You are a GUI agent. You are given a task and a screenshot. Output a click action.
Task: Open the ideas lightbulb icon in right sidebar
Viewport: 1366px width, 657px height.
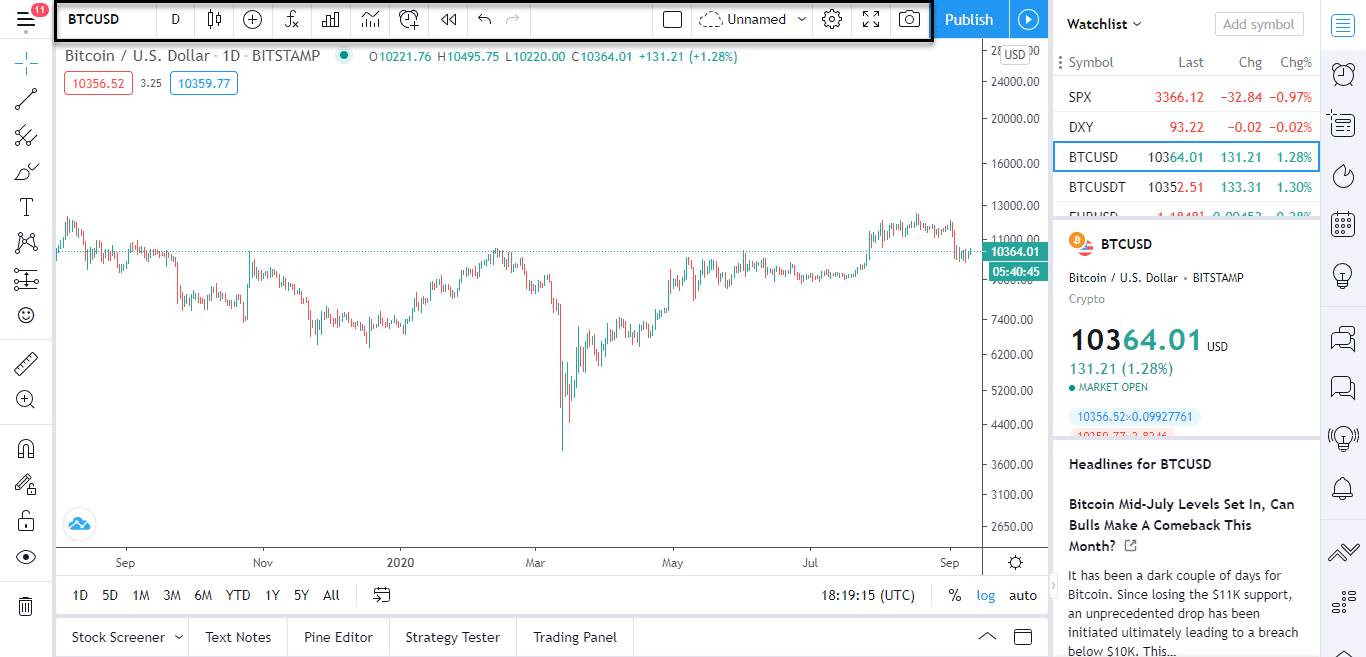click(1343, 275)
